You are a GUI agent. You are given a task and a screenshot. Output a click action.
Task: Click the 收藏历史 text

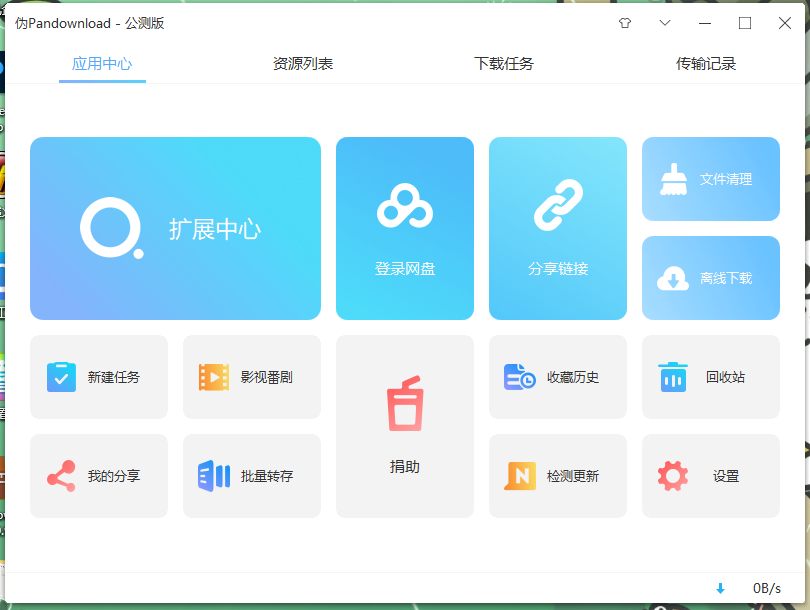(573, 377)
